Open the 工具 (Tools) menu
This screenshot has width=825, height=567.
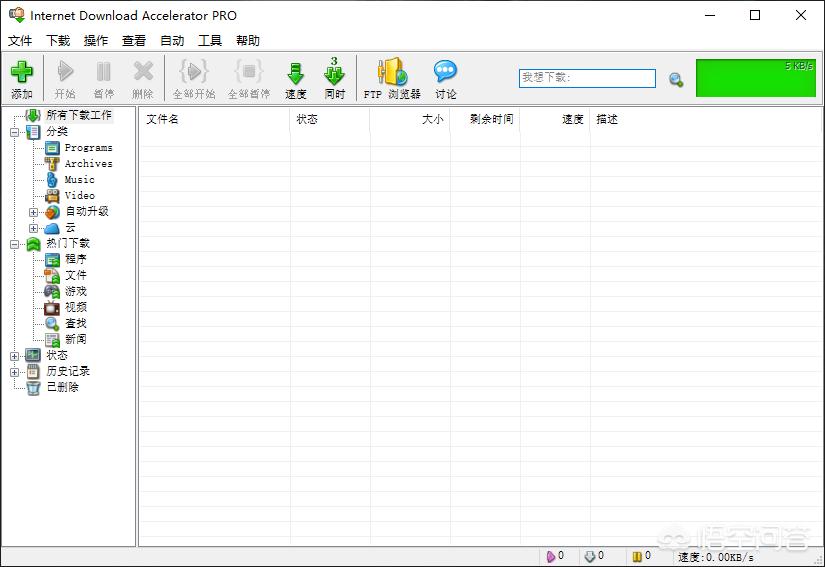pyautogui.click(x=210, y=41)
